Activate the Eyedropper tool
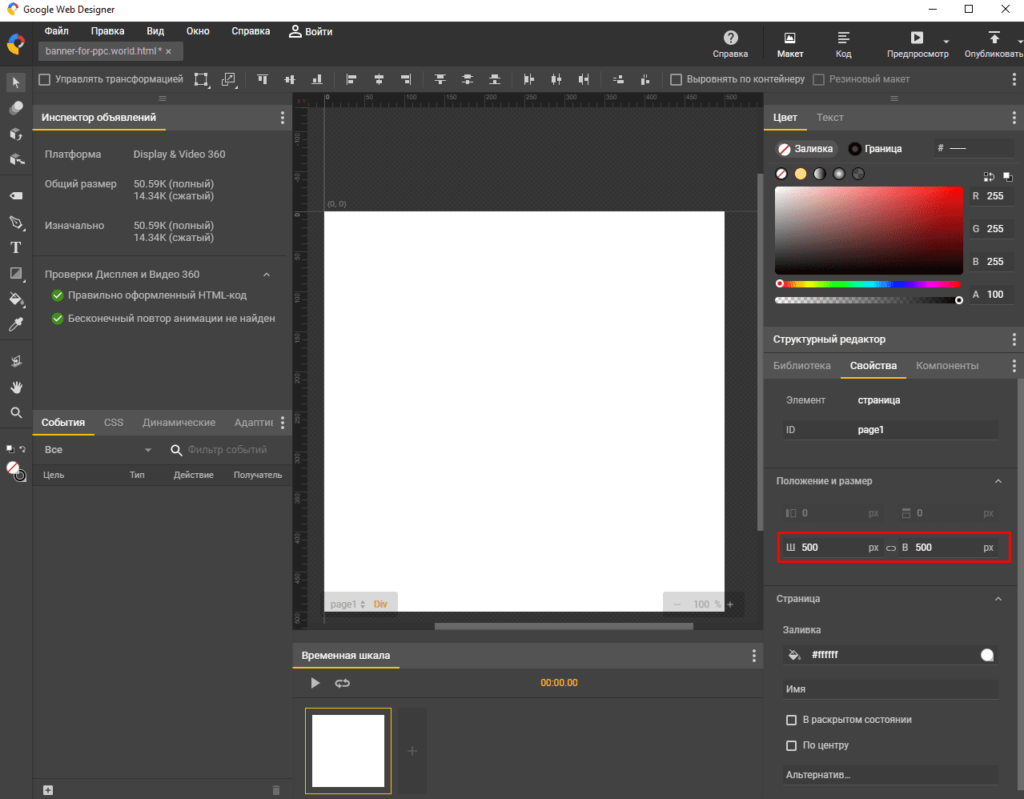 tap(16, 324)
